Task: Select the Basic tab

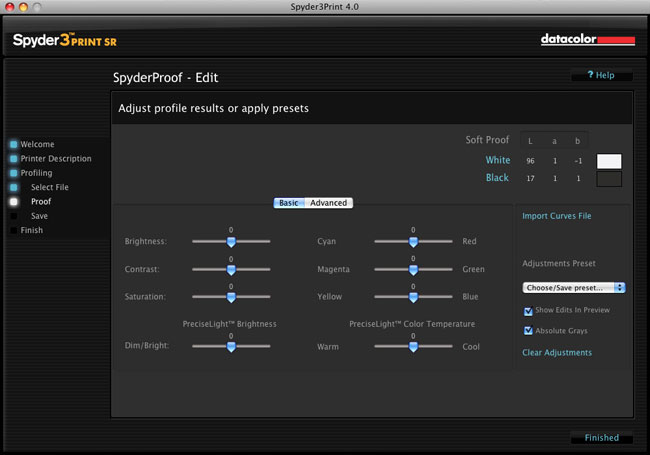Action: [x=289, y=203]
